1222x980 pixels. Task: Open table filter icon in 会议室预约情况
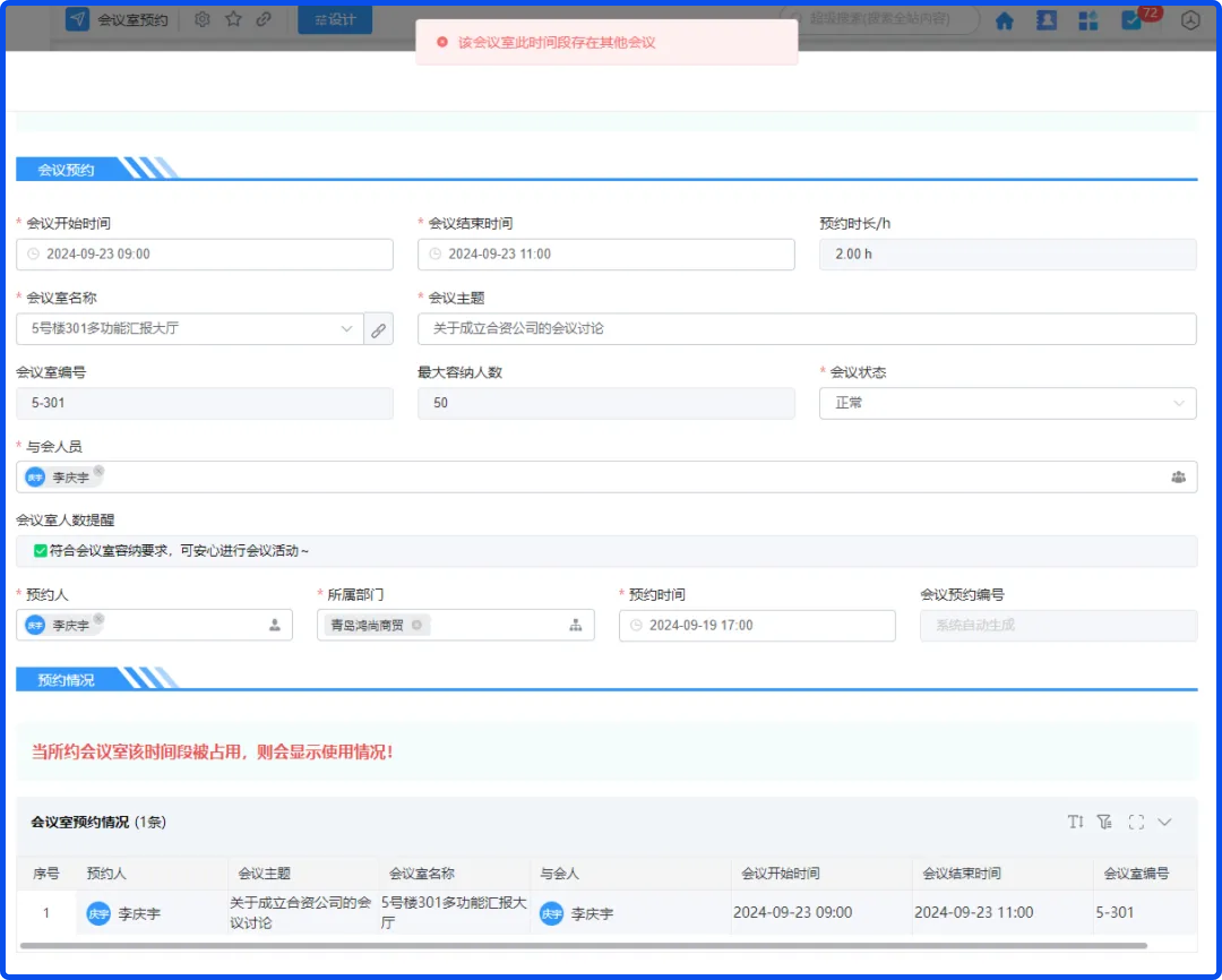[x=1104, y=822]
